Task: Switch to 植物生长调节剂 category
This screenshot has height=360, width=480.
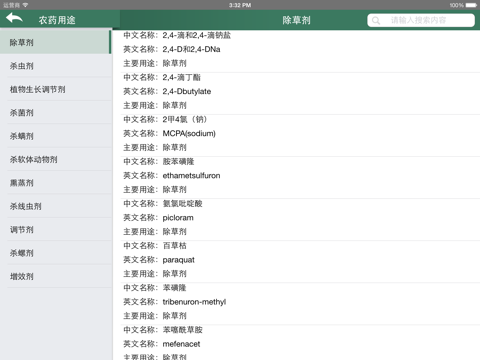Action: (56, 89)
